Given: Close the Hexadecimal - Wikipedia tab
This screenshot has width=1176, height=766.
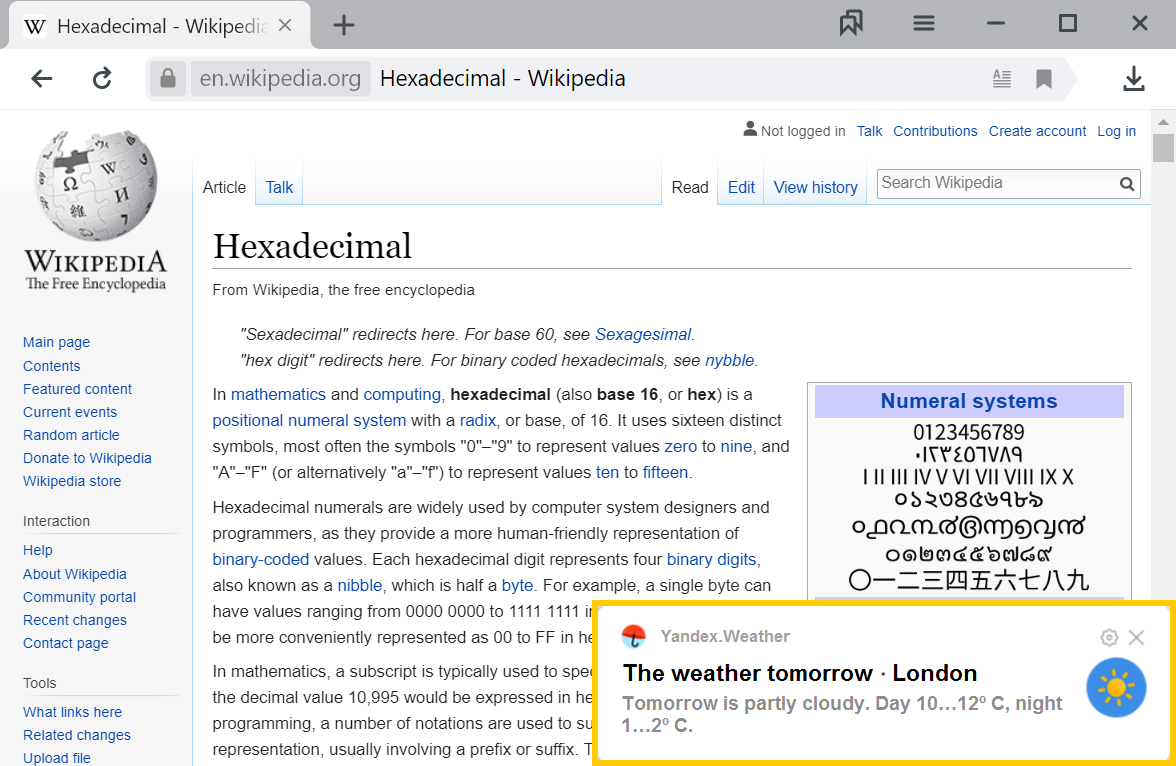Looking at the screenshot, I should [285, 25].
